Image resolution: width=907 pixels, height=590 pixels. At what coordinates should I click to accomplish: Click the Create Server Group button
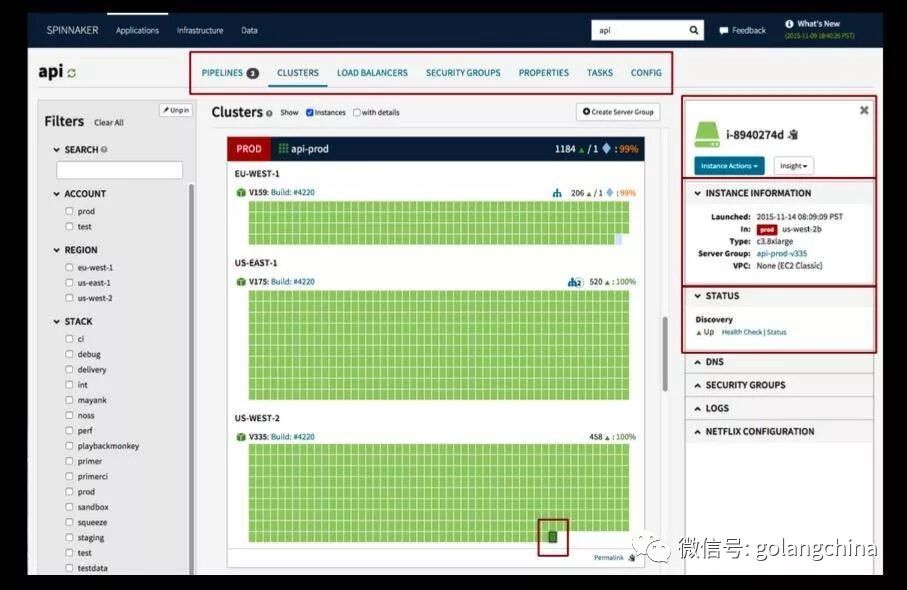(618, 112)
